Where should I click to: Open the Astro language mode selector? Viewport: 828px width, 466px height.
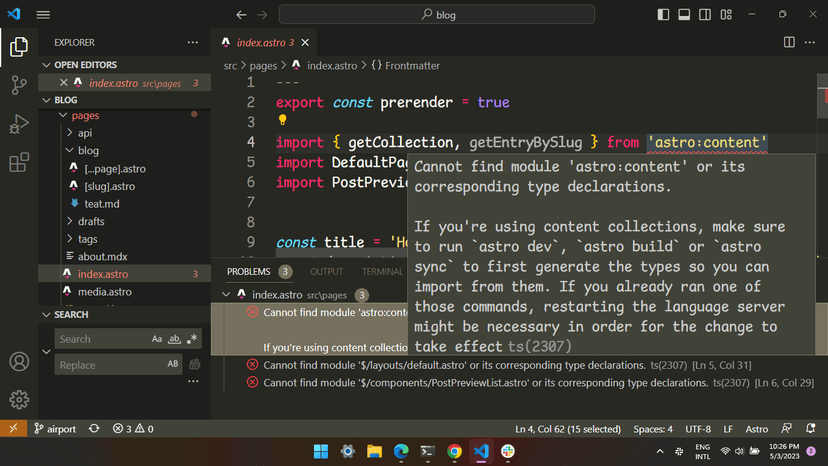point(756,429)
